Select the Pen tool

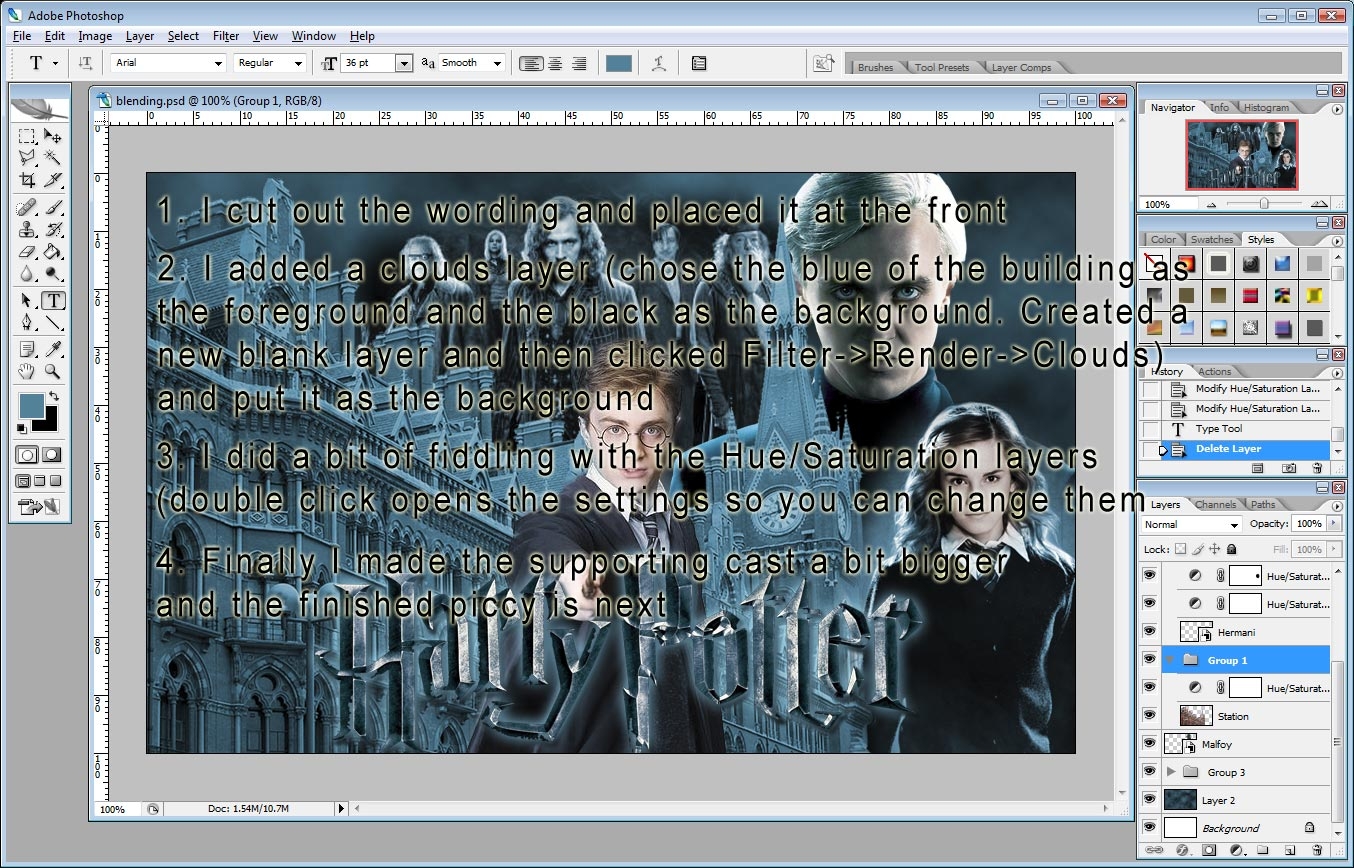coord(28,323)
